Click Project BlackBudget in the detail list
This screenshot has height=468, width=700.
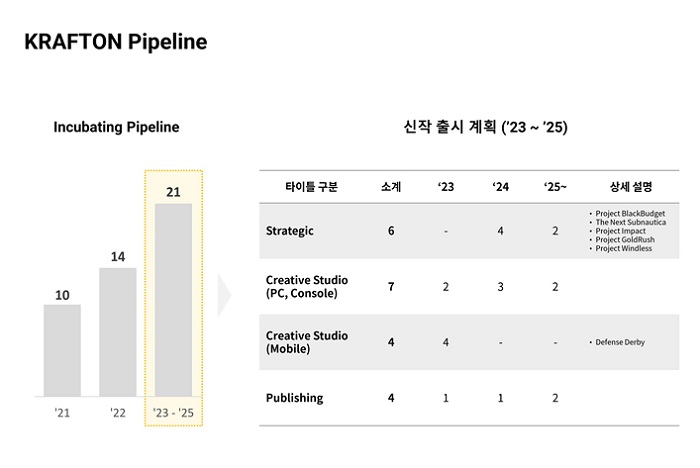630,213
